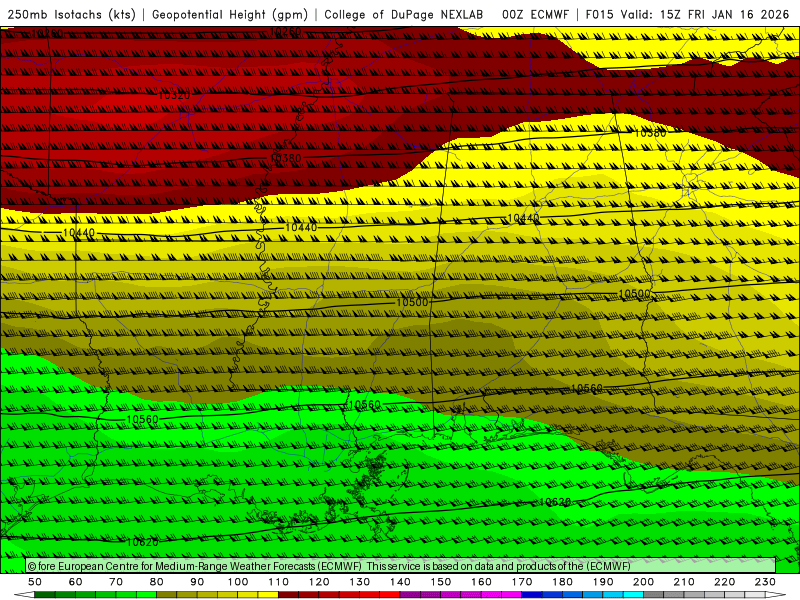Select the 210 knot scale label

coord(684,582)
